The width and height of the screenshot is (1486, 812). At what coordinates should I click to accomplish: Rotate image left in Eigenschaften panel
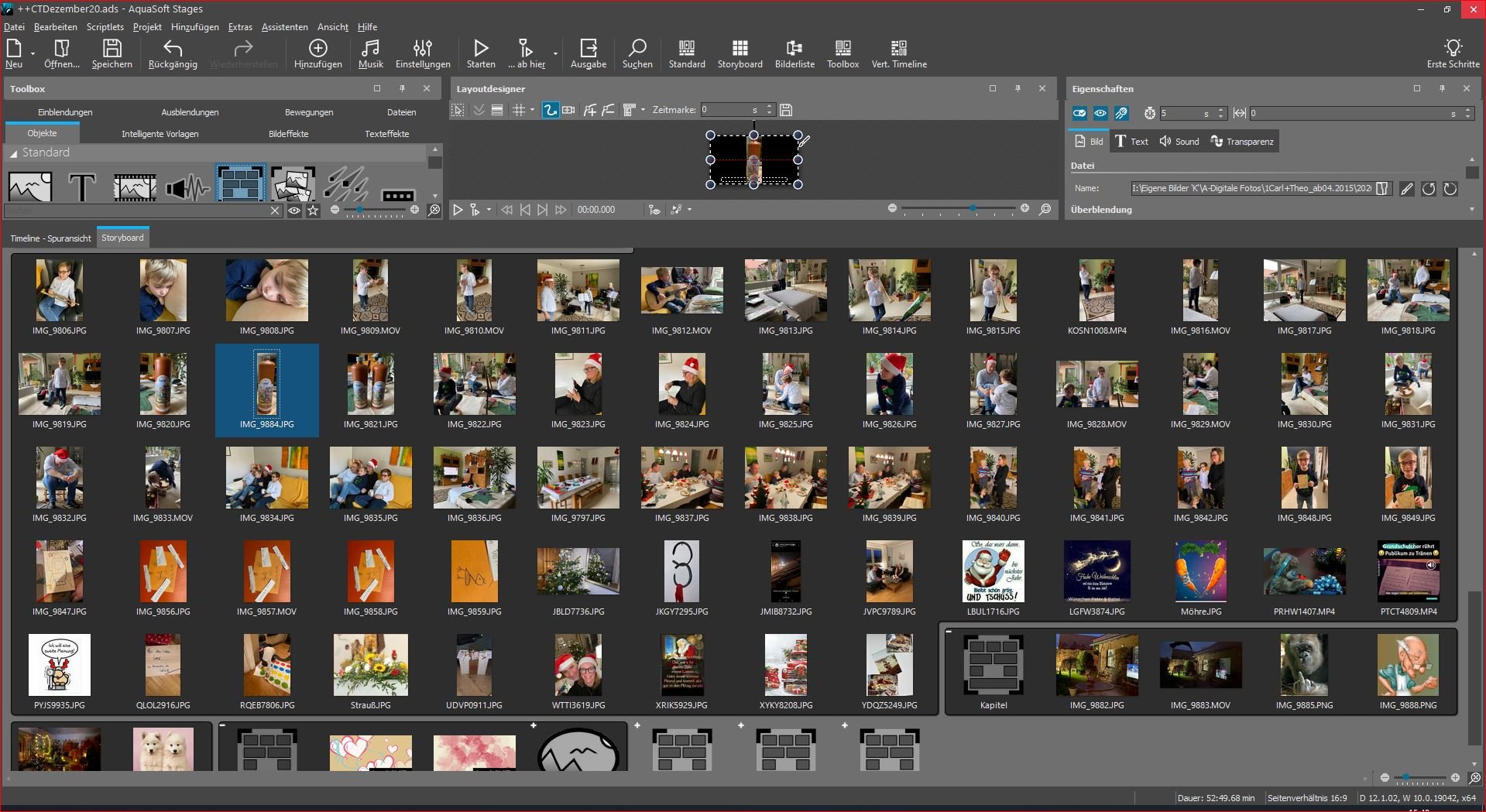click(1429, 189)
